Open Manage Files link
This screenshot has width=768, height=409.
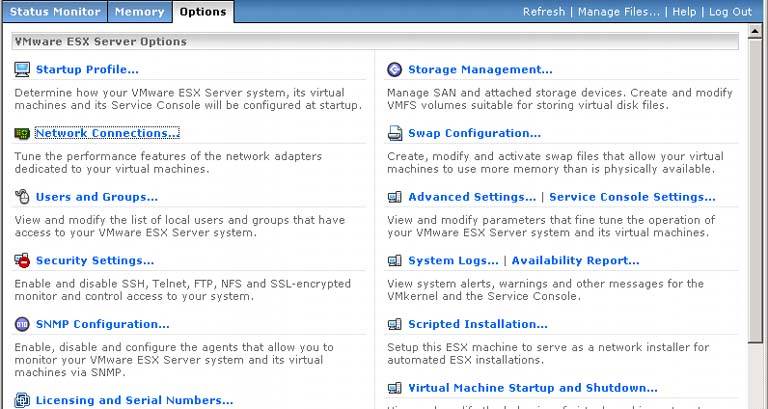click(616, 12)
